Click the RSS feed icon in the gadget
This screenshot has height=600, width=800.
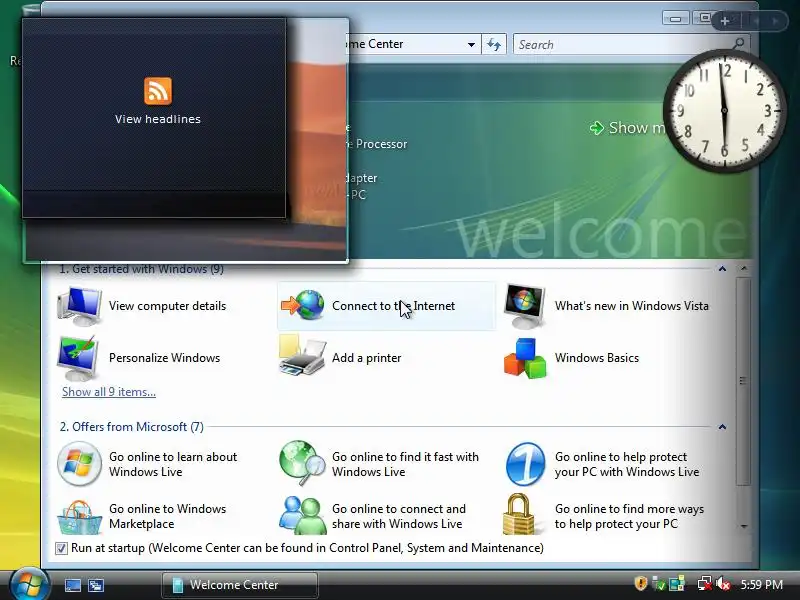click(158, 91)
